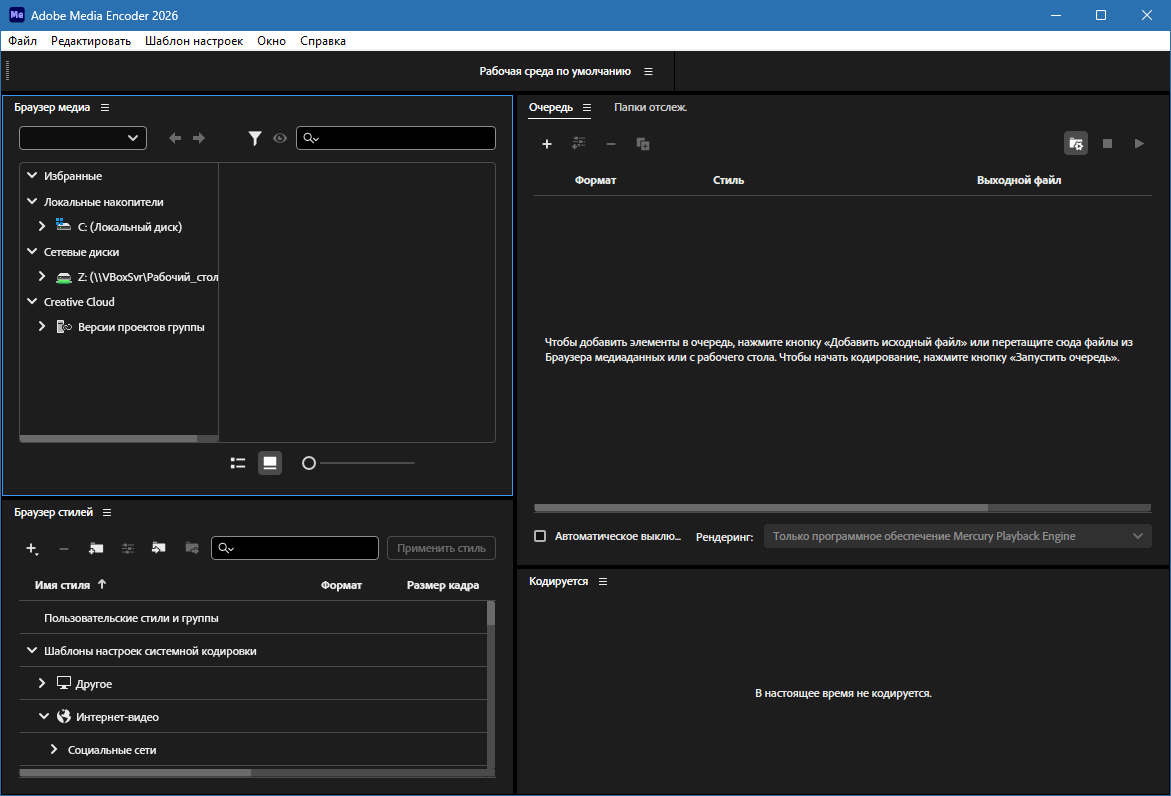
Task: Add a source file to the queue
Action: [547, 144]
